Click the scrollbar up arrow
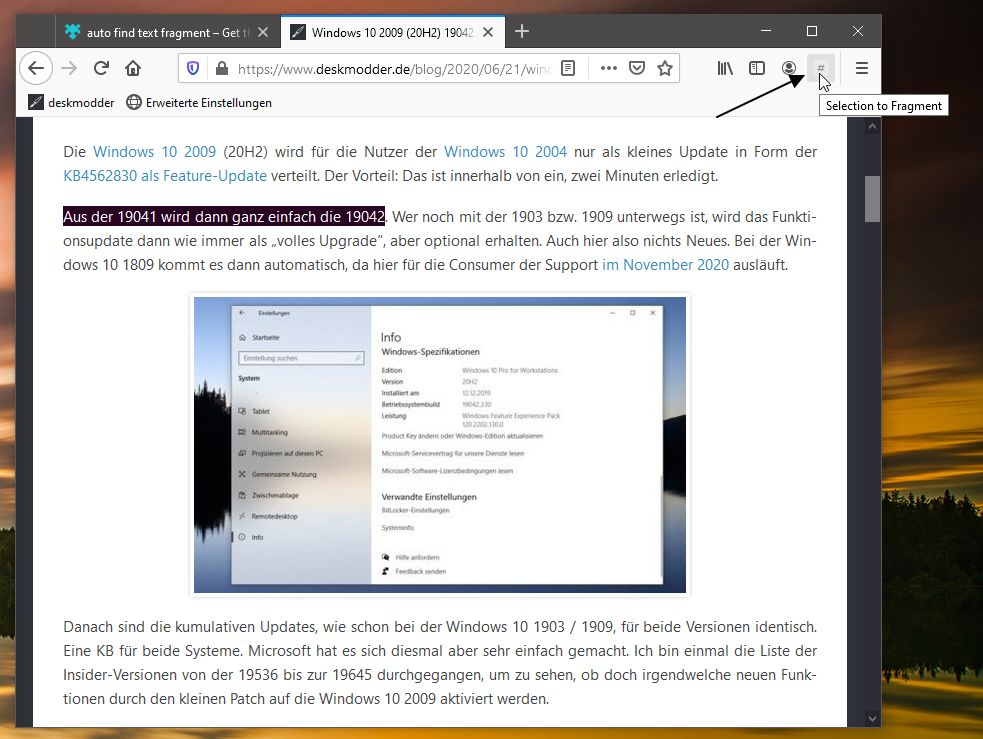 click(872, 127)
